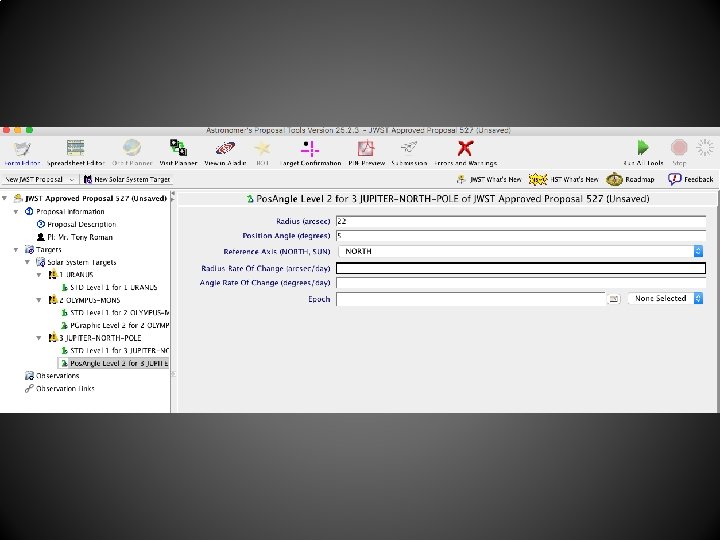Image resolution: width=720 pixels, height=540 pixels.
Task: Open JWST What's New
Action: click(x=489, y=180)
